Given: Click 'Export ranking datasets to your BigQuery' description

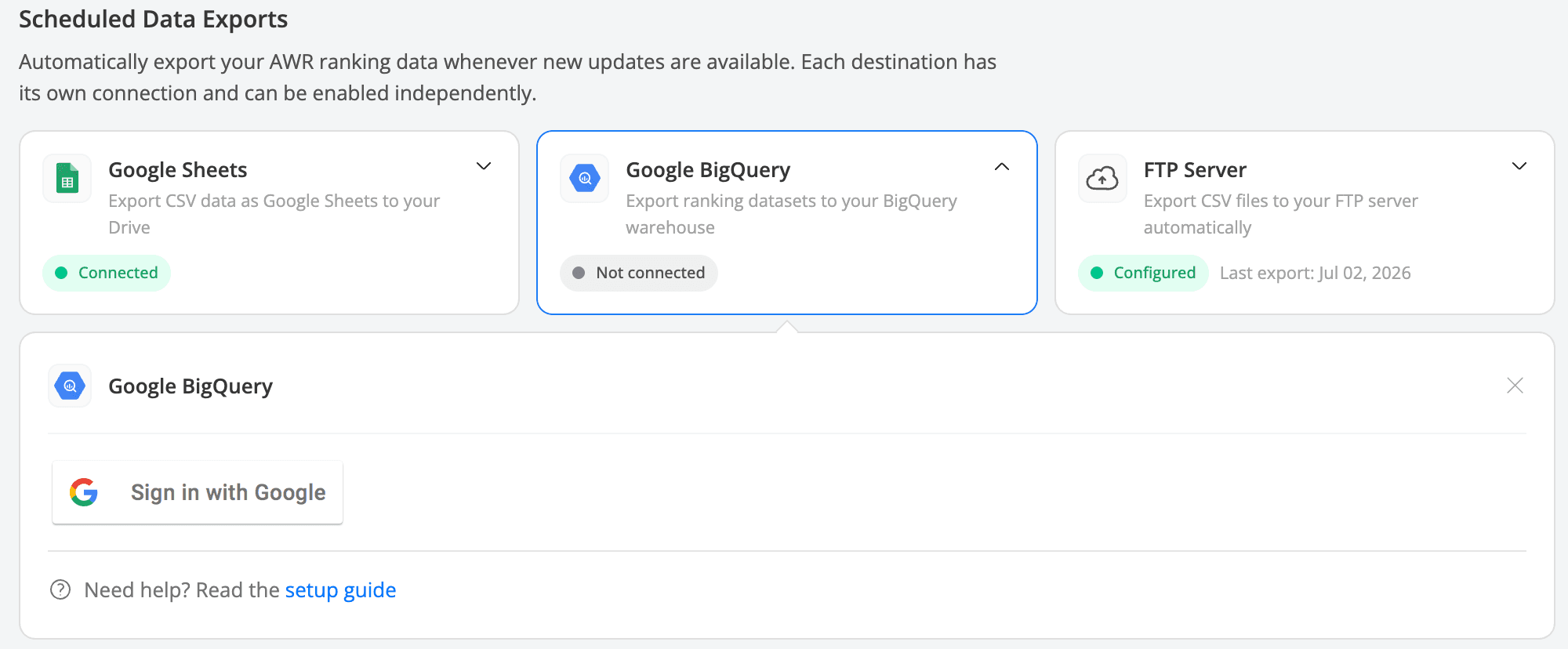Looking at the screenshot, I should (x=792, y=214).
